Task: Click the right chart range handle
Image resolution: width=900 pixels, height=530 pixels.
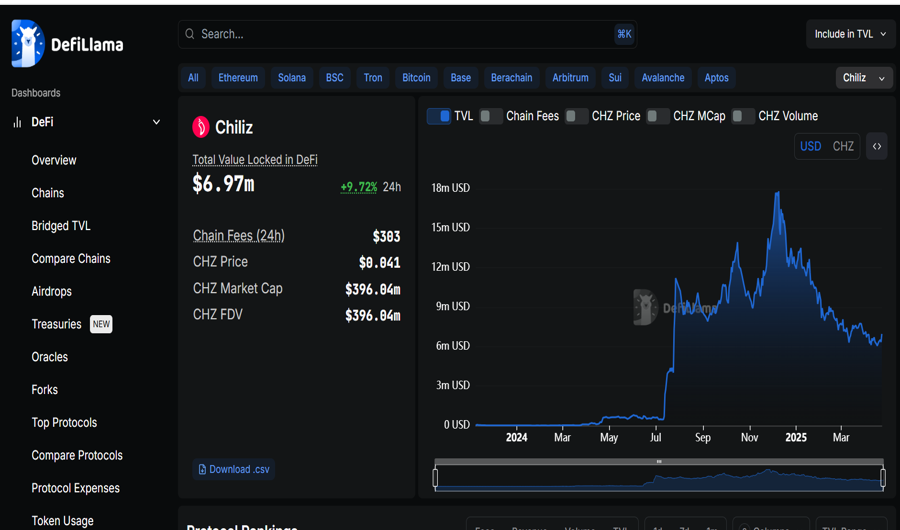Action: point(883,478)
